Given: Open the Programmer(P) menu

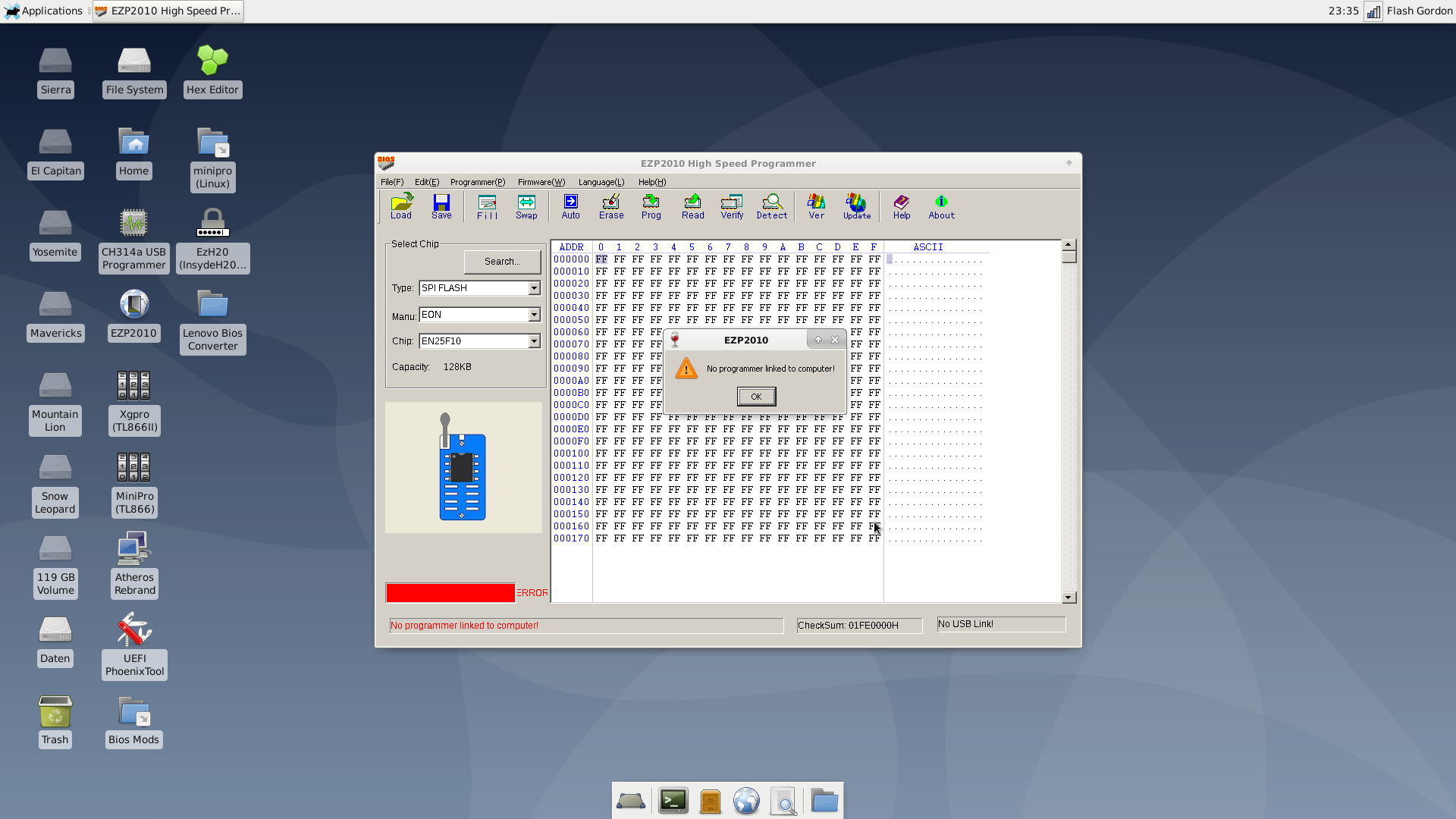Looking at the screenshot, I should pyautogui.click(x=477, y=182).
